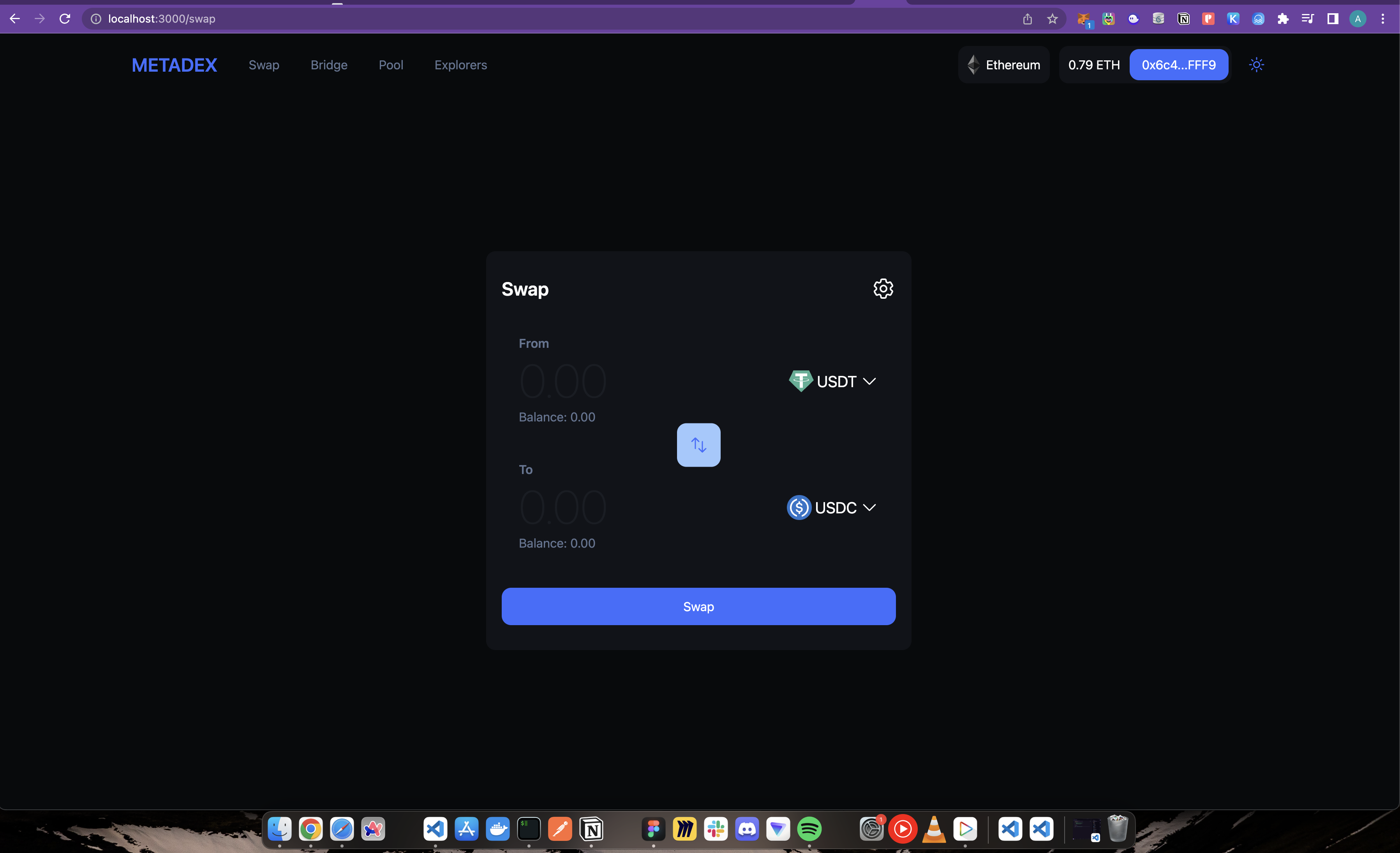Open Explorers nav link
The image size is (1400, 853).
pos(460,65)
